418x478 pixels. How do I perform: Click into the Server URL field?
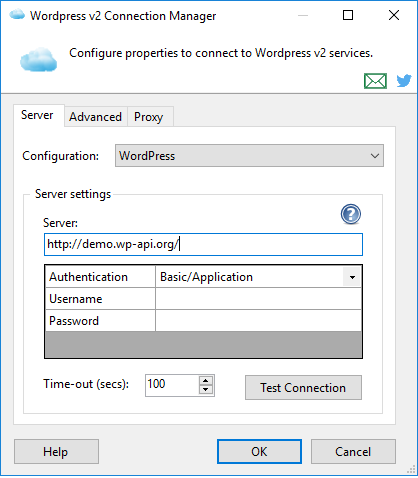[203, 244]
